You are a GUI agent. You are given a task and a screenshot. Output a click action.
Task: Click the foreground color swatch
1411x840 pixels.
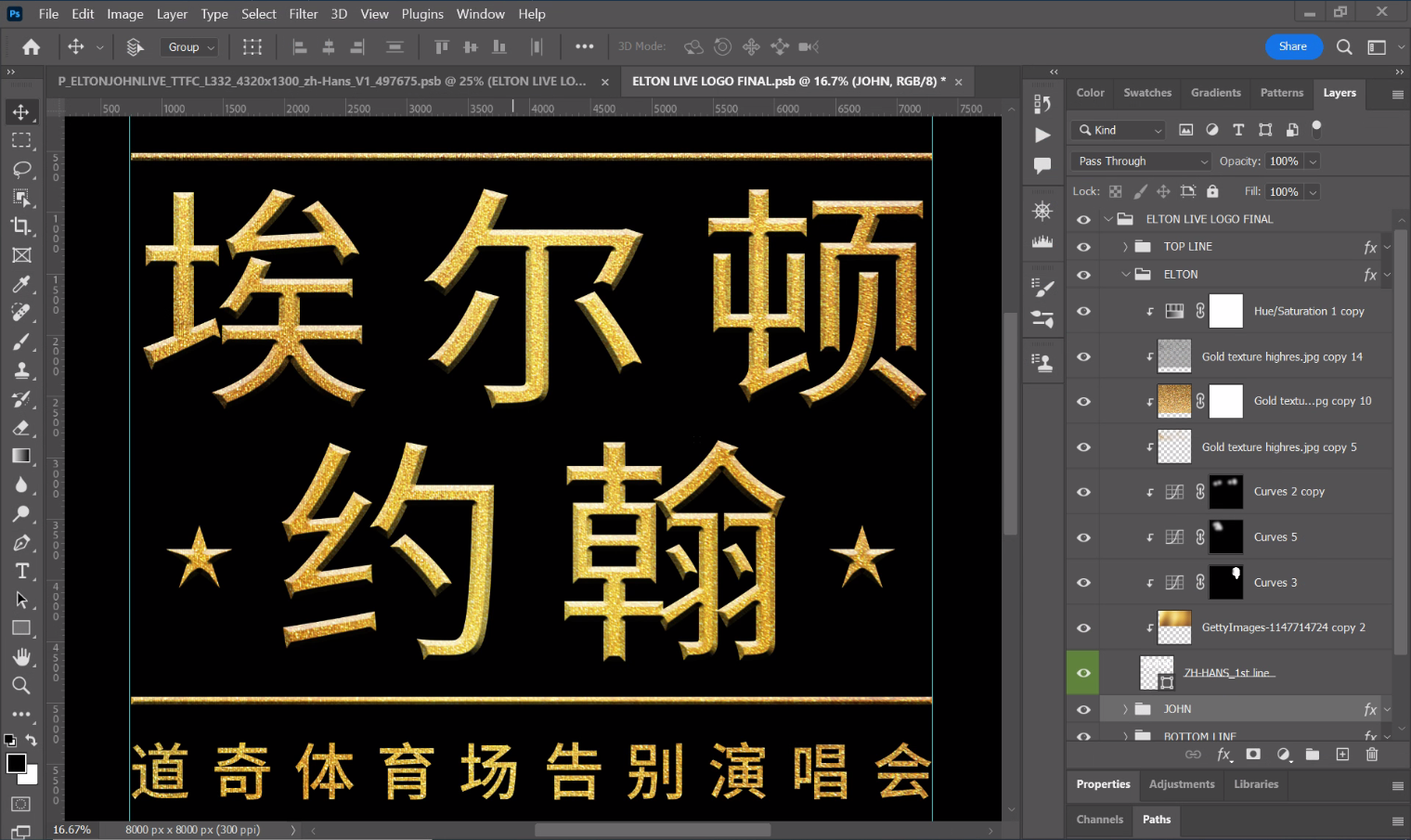click(x=17, y=764)
